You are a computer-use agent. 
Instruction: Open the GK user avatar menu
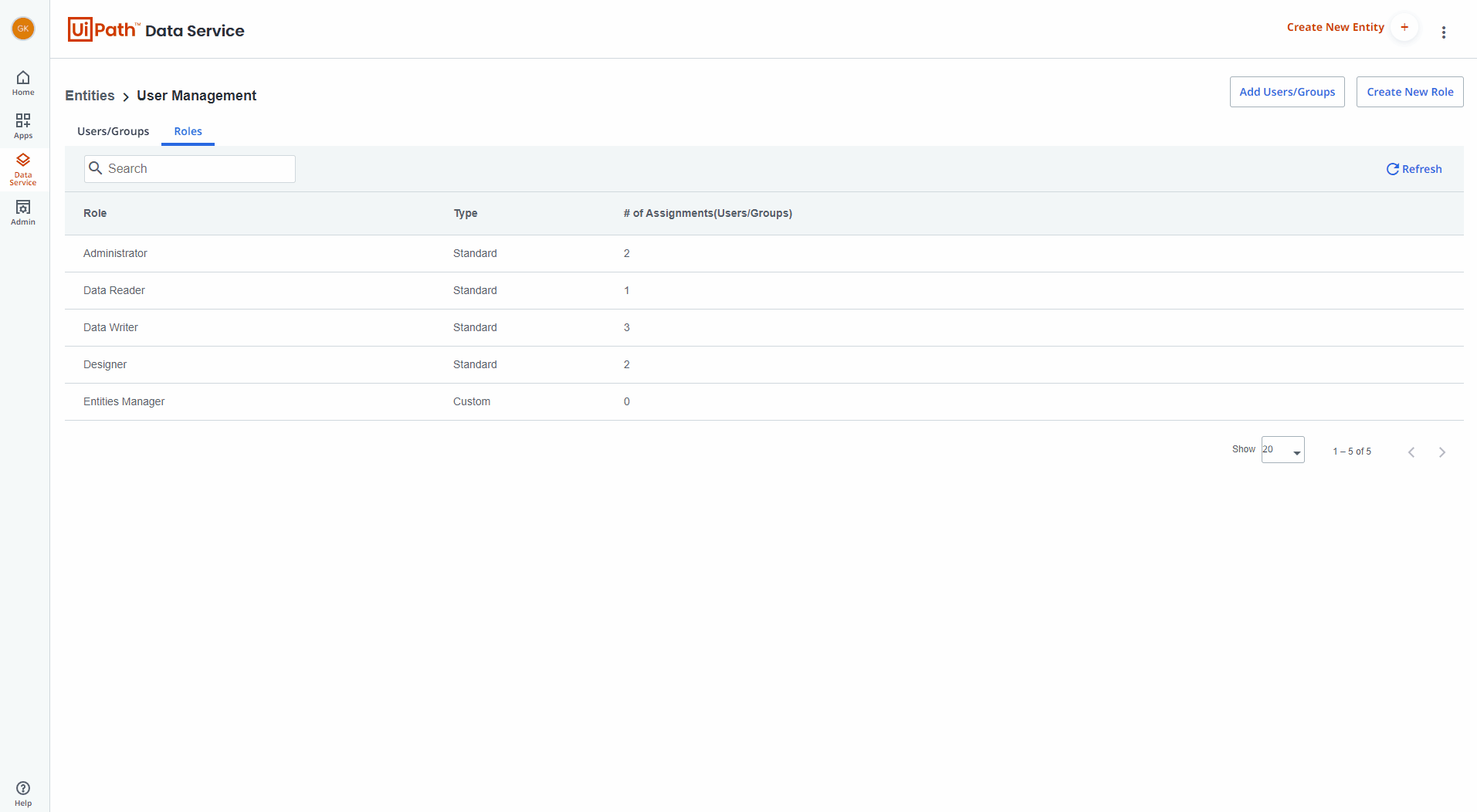(x=23, y=29)
